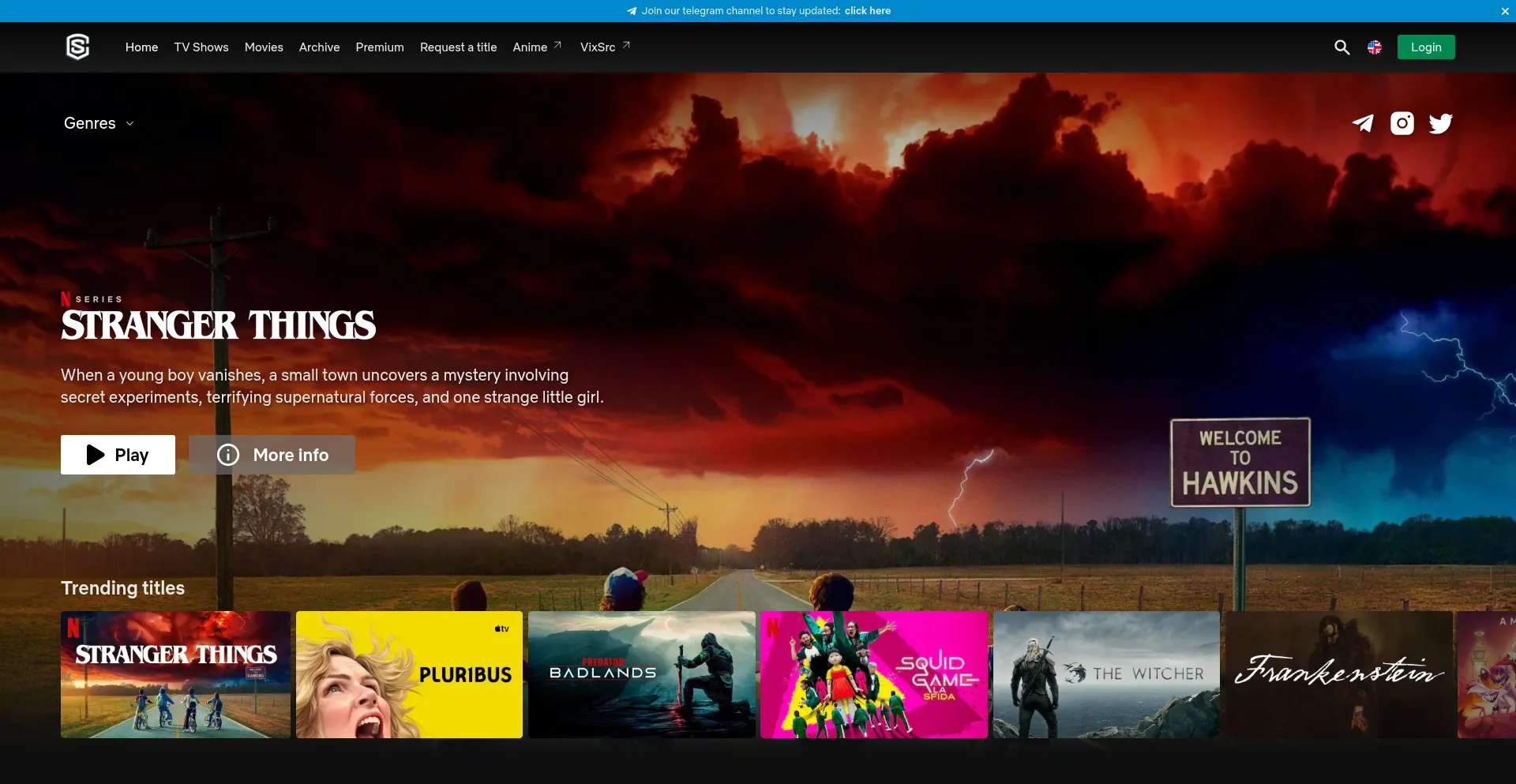This screenshot has height=784, width=1516.
Task: Go to Movies section
Action: point(264,47)
